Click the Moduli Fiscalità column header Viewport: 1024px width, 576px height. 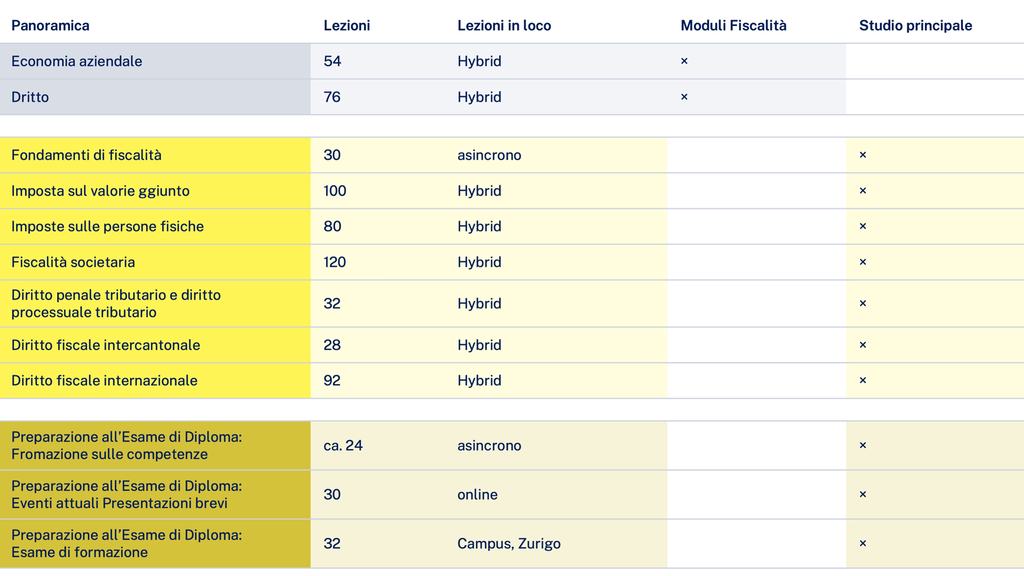(733, 25)
